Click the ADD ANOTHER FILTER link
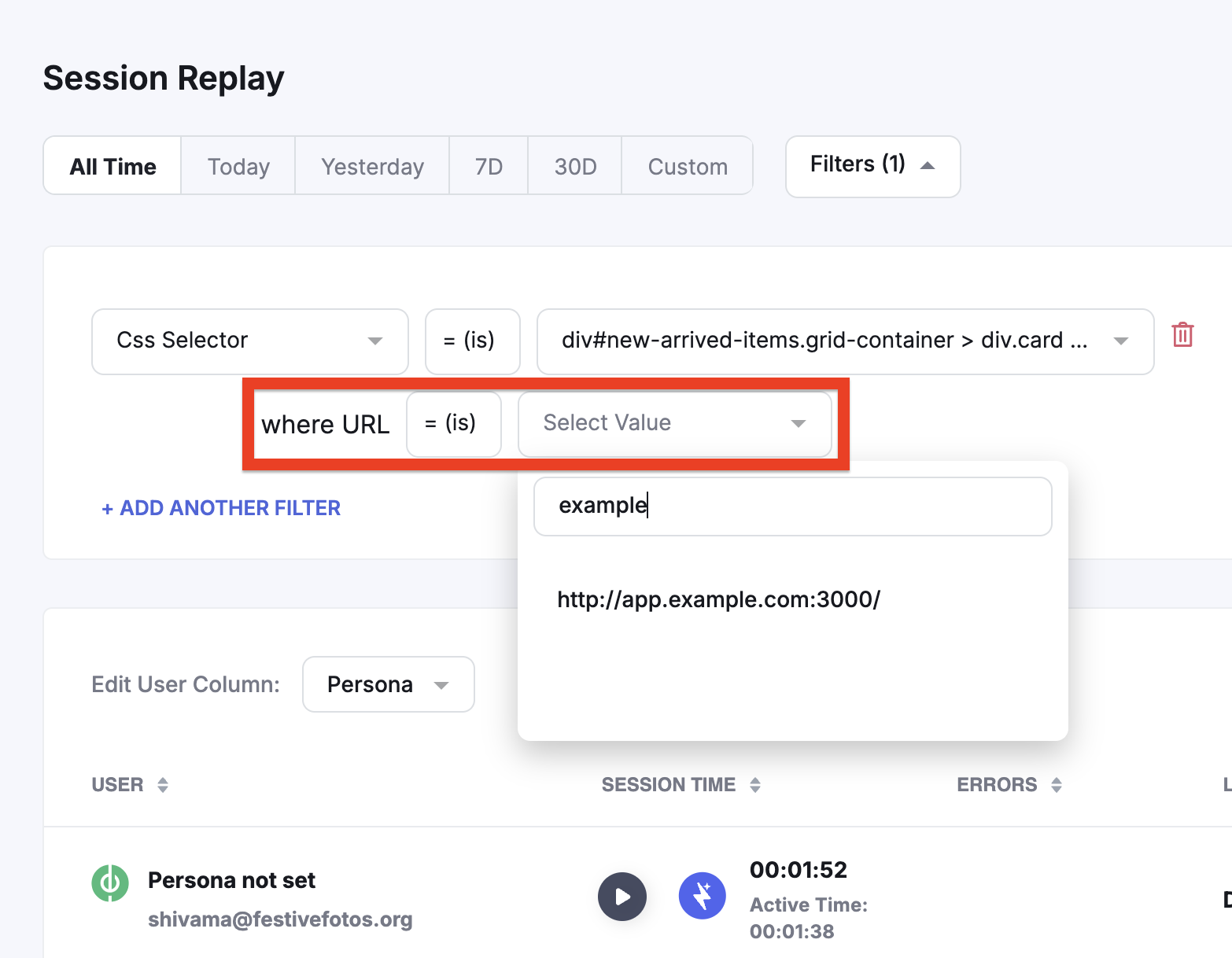 coord(221,508)
